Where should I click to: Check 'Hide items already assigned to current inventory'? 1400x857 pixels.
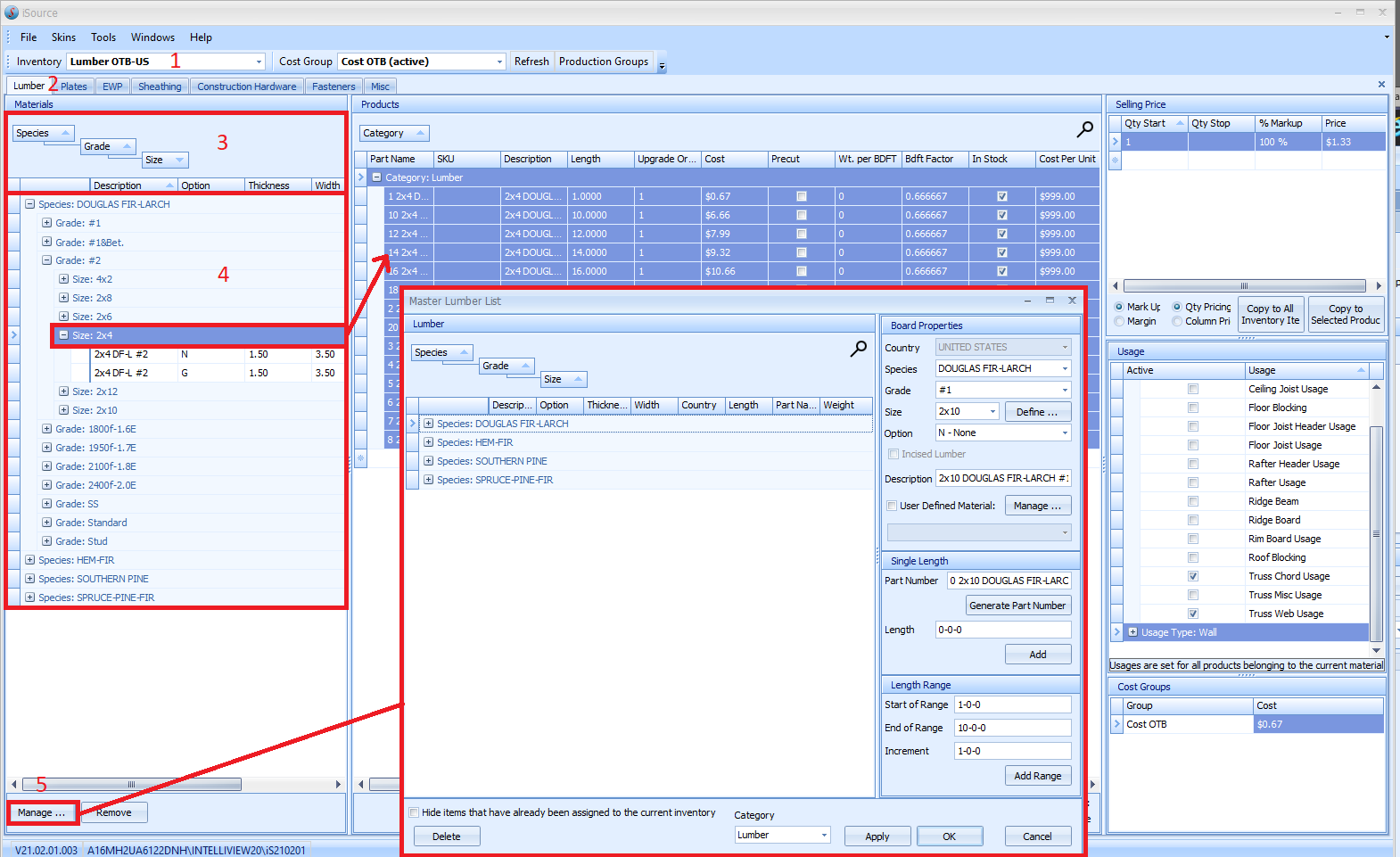tap(414, 812)
